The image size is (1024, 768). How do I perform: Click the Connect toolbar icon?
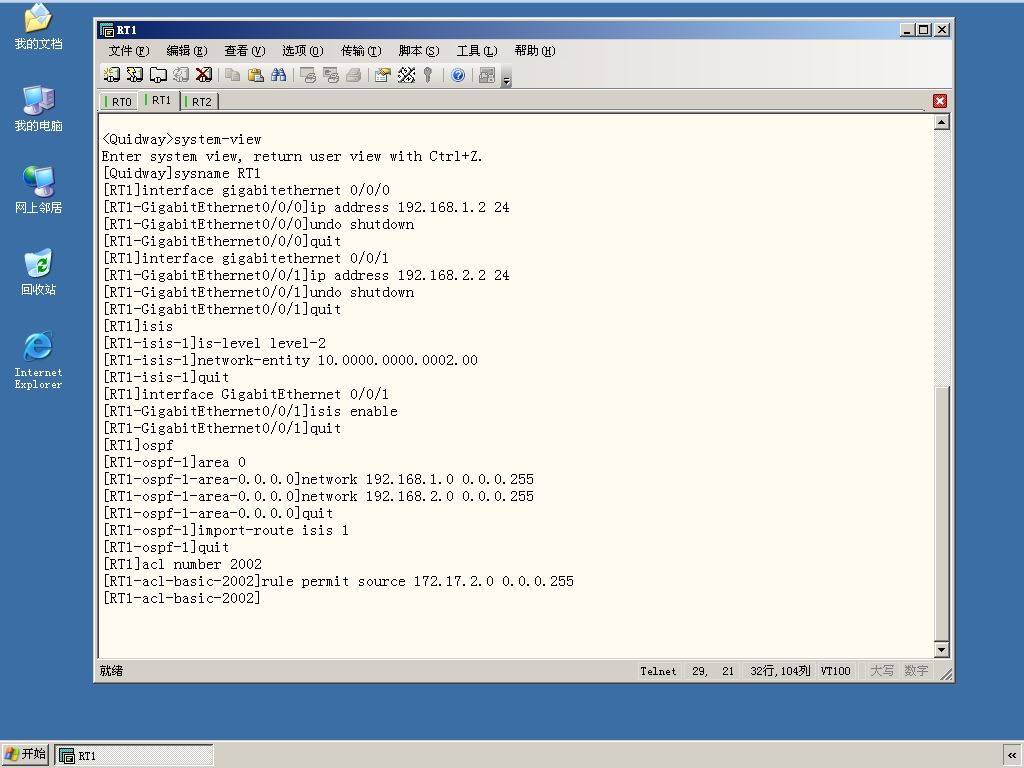click(x=112, y=75)
